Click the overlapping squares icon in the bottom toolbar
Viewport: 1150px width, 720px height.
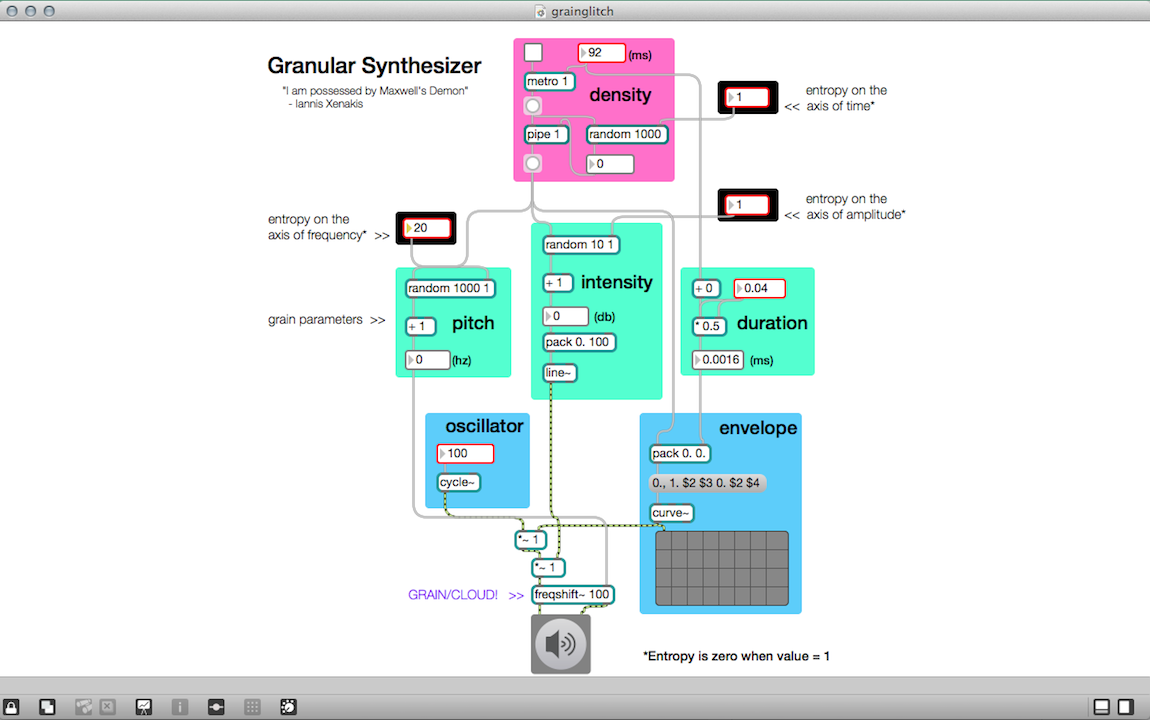[47, 707]
